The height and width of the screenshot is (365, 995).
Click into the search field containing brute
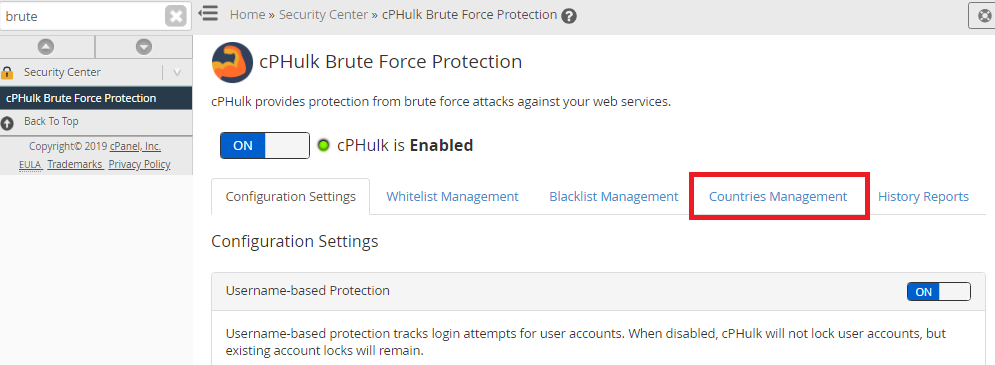[x=82, y=16]
